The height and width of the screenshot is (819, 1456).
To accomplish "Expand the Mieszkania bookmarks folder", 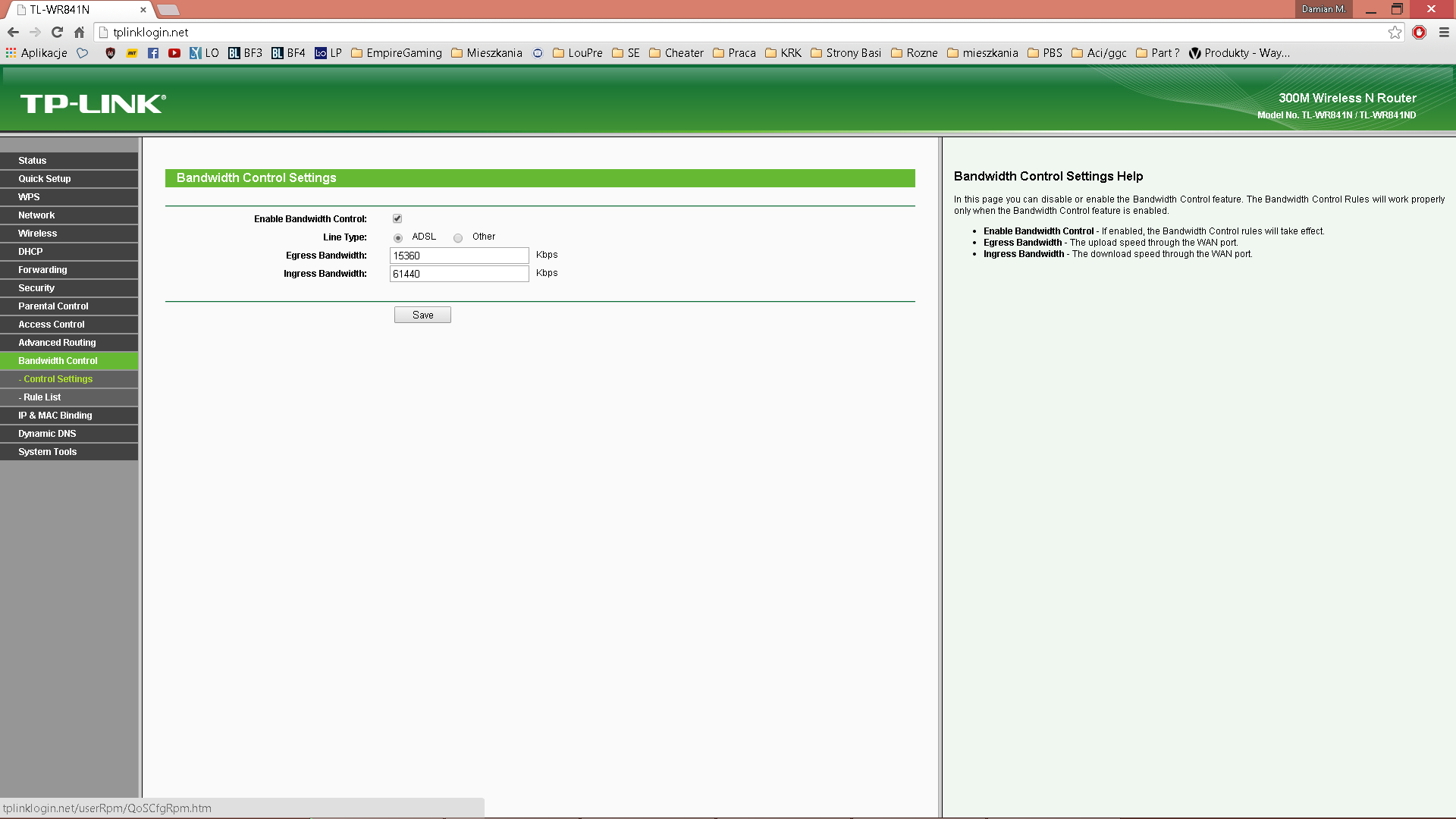I will 487,53.
